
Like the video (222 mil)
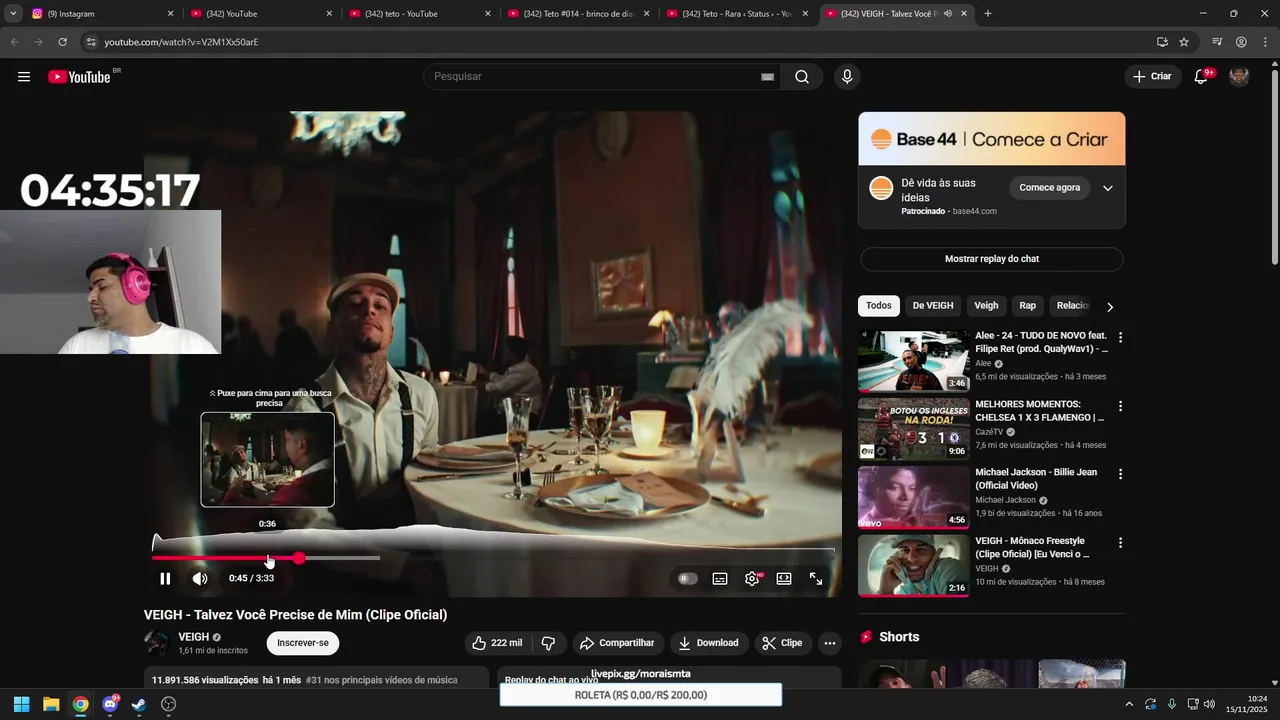pos(497,643)
